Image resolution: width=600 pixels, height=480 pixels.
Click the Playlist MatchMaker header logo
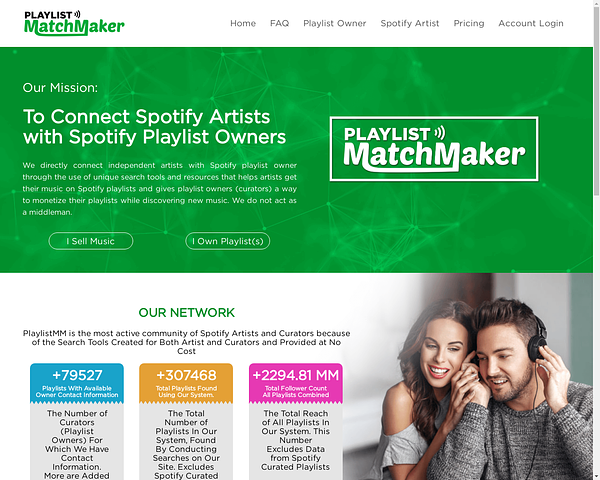click(74, 23)
